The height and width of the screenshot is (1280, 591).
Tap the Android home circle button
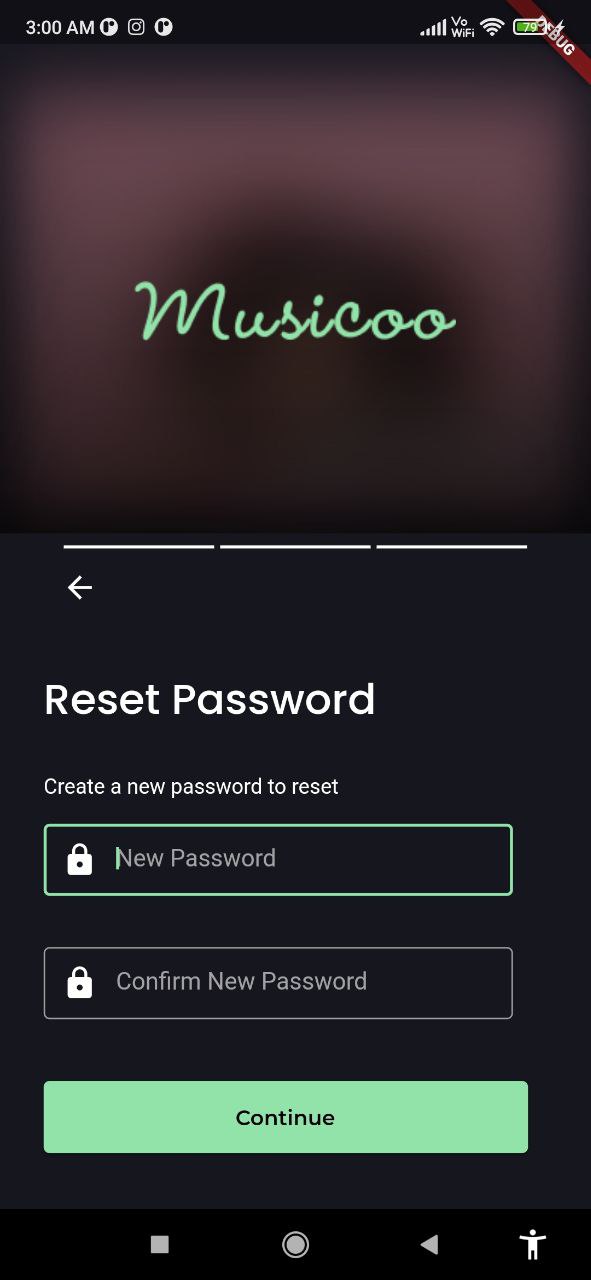[x=295, y=1244]
